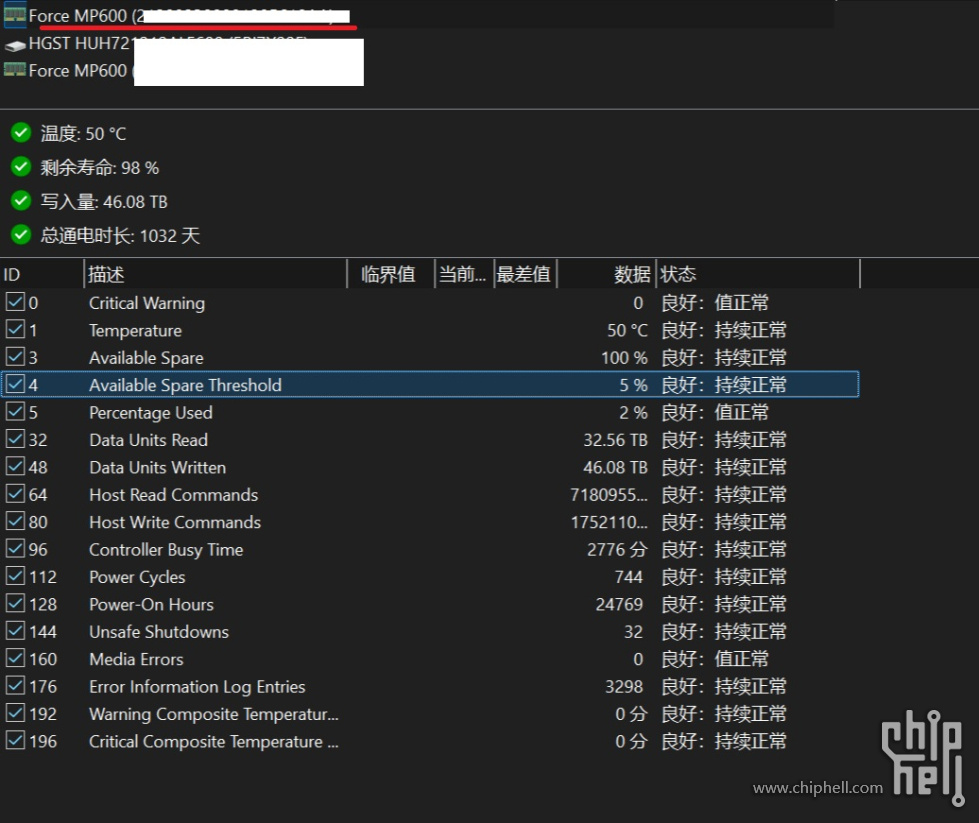979x823 pixels.
Task: Click the 46.08 TB value in the Data Units Written row
Action: [615, 468]
